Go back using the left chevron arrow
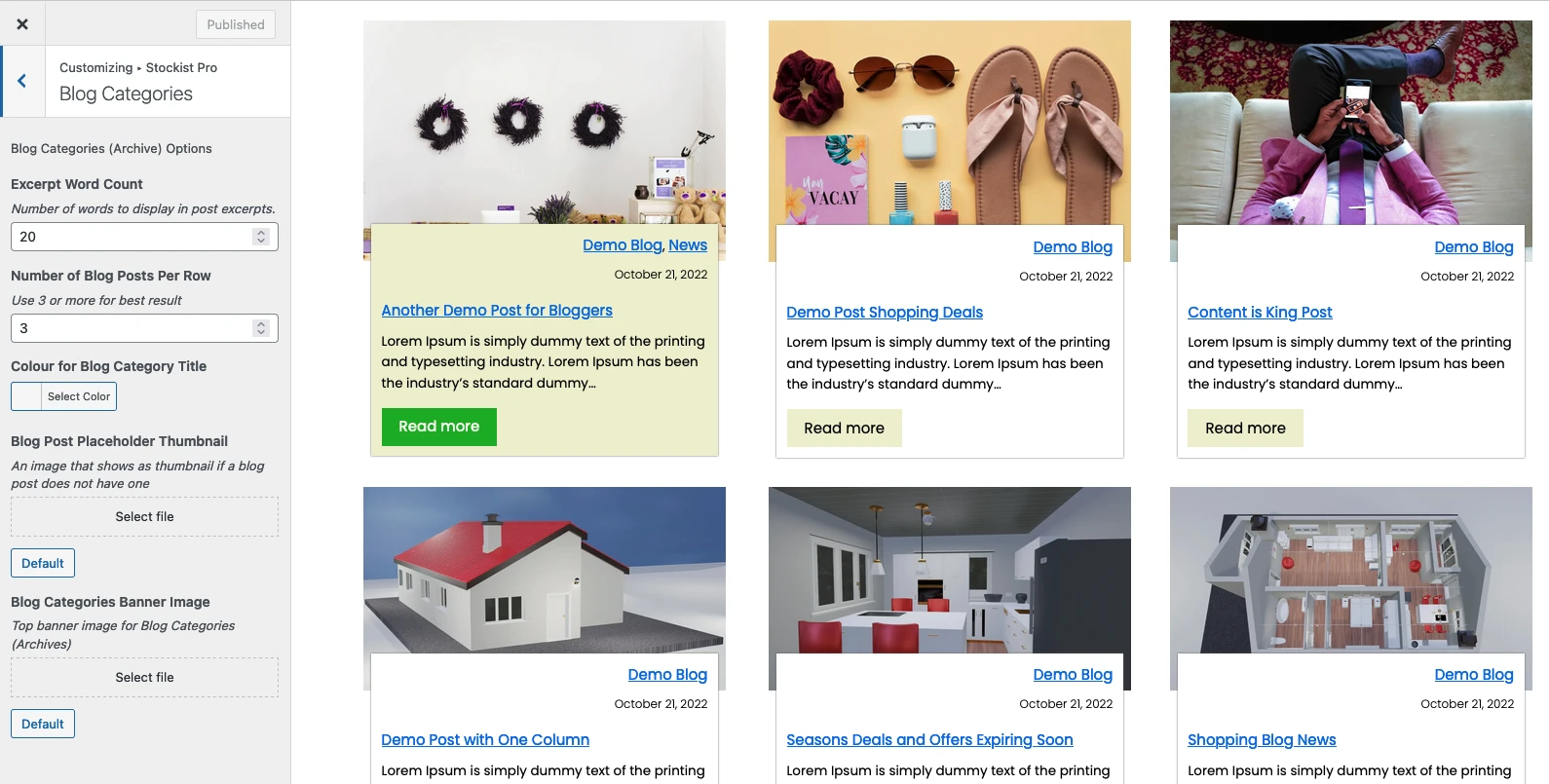Screen dimensions: 1549x784 pos(21,81)
